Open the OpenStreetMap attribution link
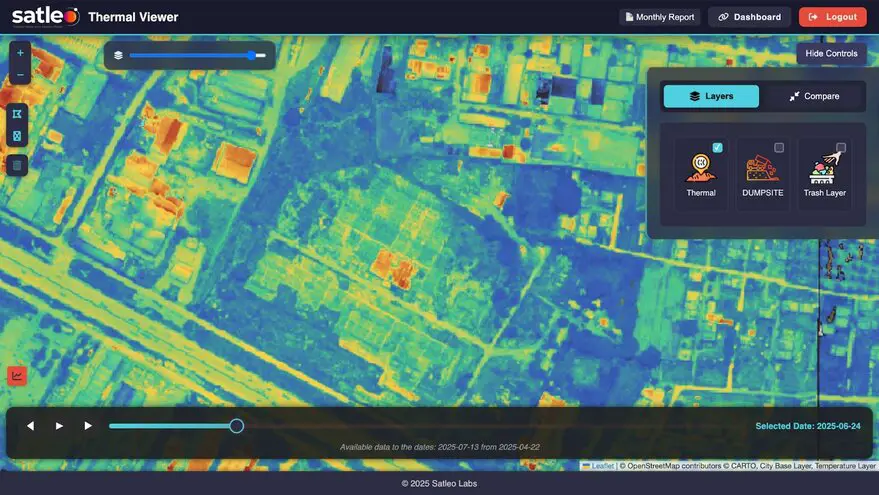The image size is (879, 495). (660, 466)
